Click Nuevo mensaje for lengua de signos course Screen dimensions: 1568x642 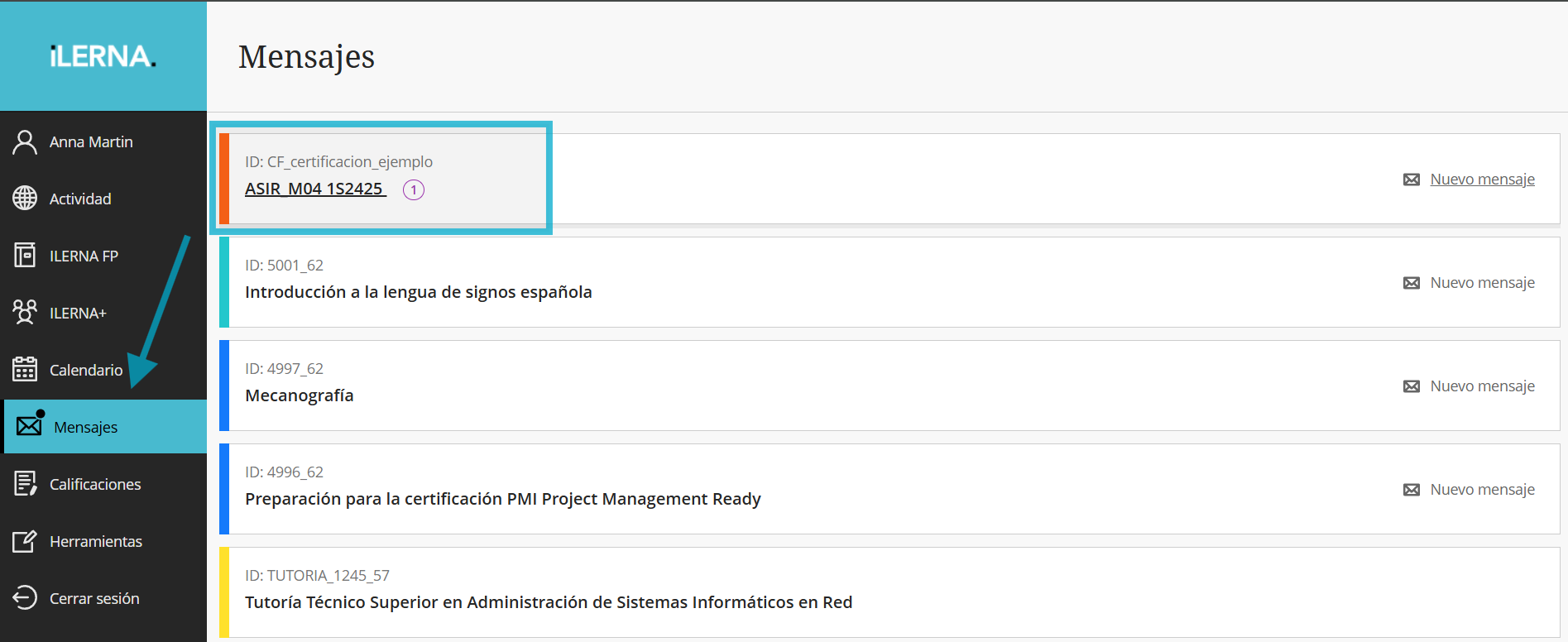click(1482, 283)
